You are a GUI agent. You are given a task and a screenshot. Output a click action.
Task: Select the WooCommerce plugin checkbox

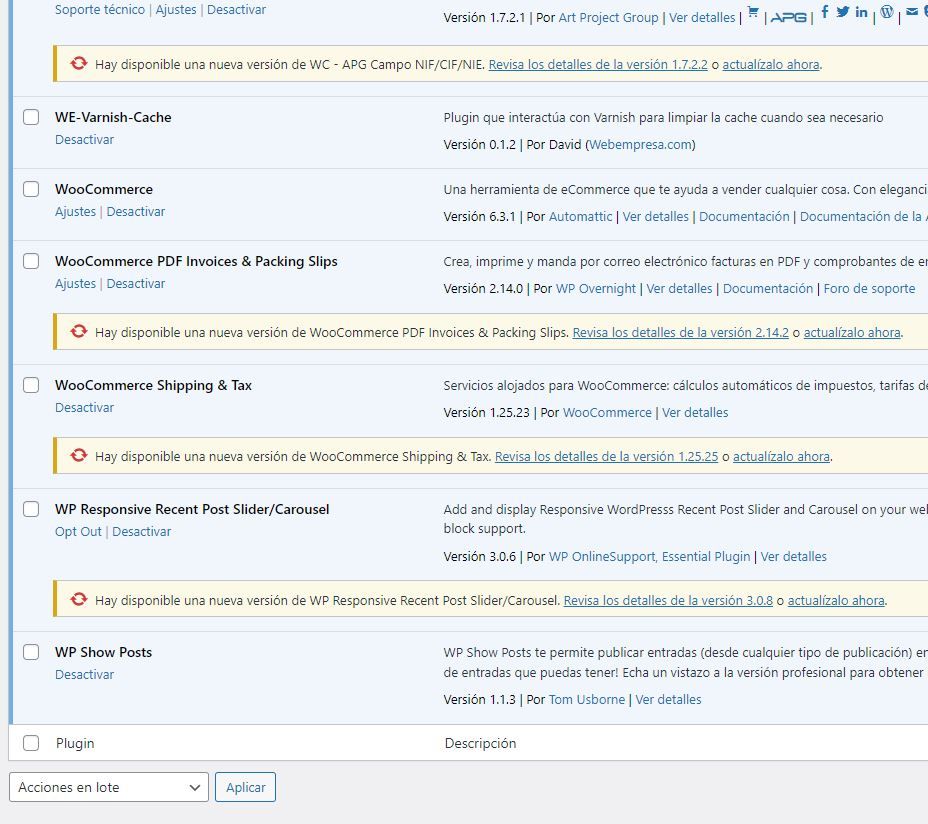pyautogui.click(x=31, y=189)
